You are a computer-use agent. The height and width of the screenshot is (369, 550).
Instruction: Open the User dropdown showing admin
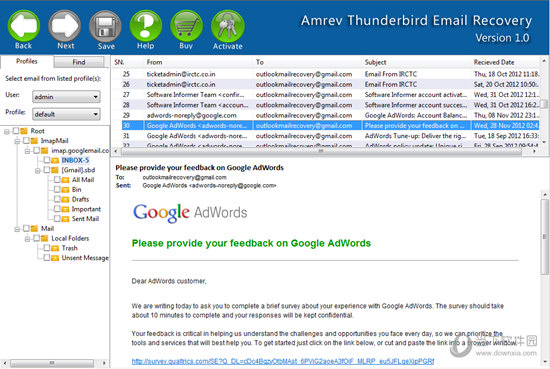pos(66,96)
